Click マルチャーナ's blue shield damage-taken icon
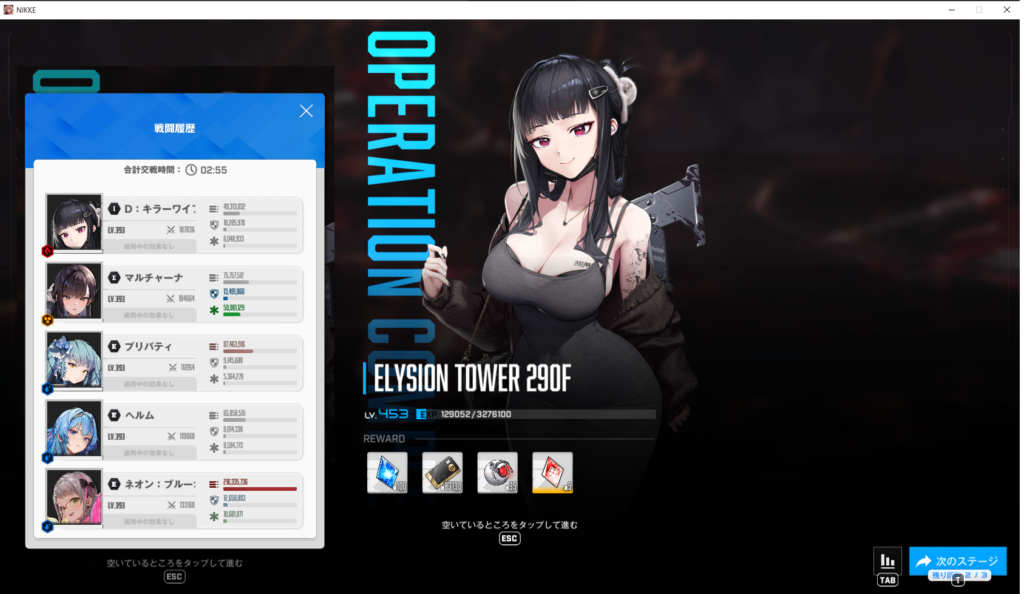The image size is (1024, 594). pyautogui.click(x=214, y=294)
